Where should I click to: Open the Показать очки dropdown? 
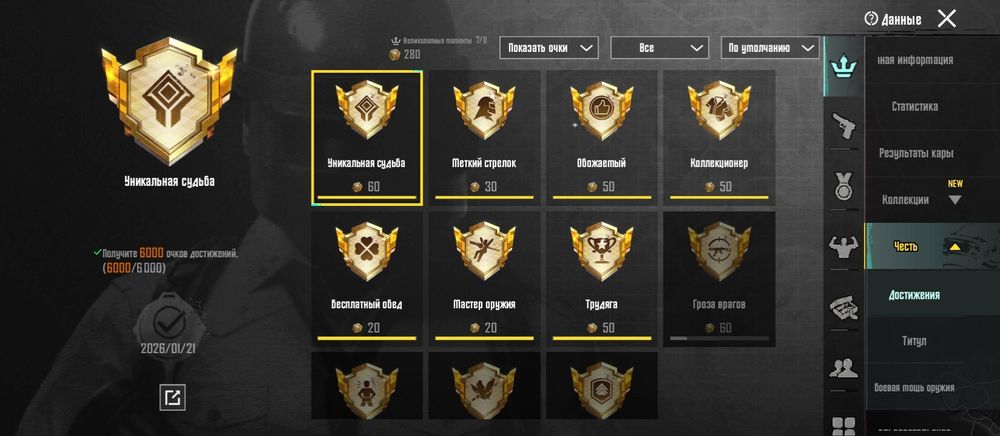point(548,48)
